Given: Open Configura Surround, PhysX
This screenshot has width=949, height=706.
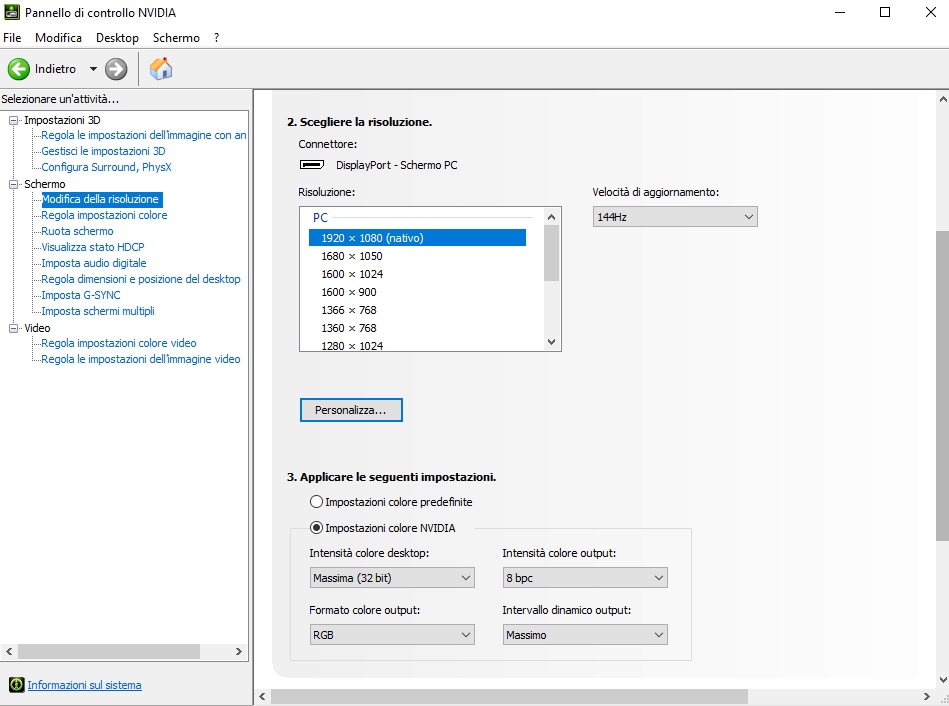Looking at the screenshot, I should point(106,167).
